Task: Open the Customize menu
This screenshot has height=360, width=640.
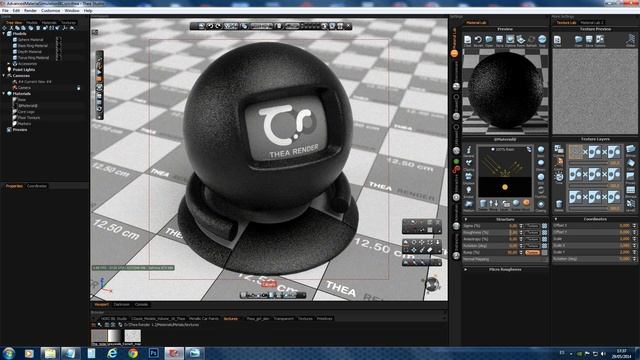Action: coord(51,11)
